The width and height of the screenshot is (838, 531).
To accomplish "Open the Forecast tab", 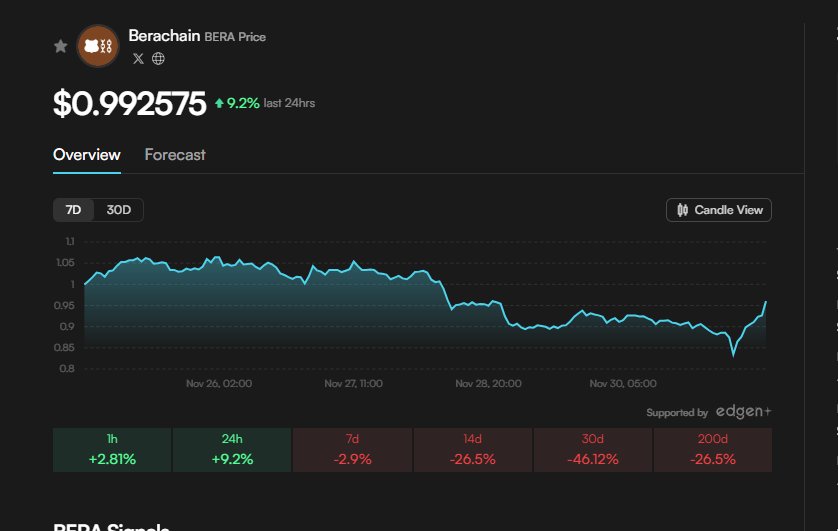I will tap(175, 155).
